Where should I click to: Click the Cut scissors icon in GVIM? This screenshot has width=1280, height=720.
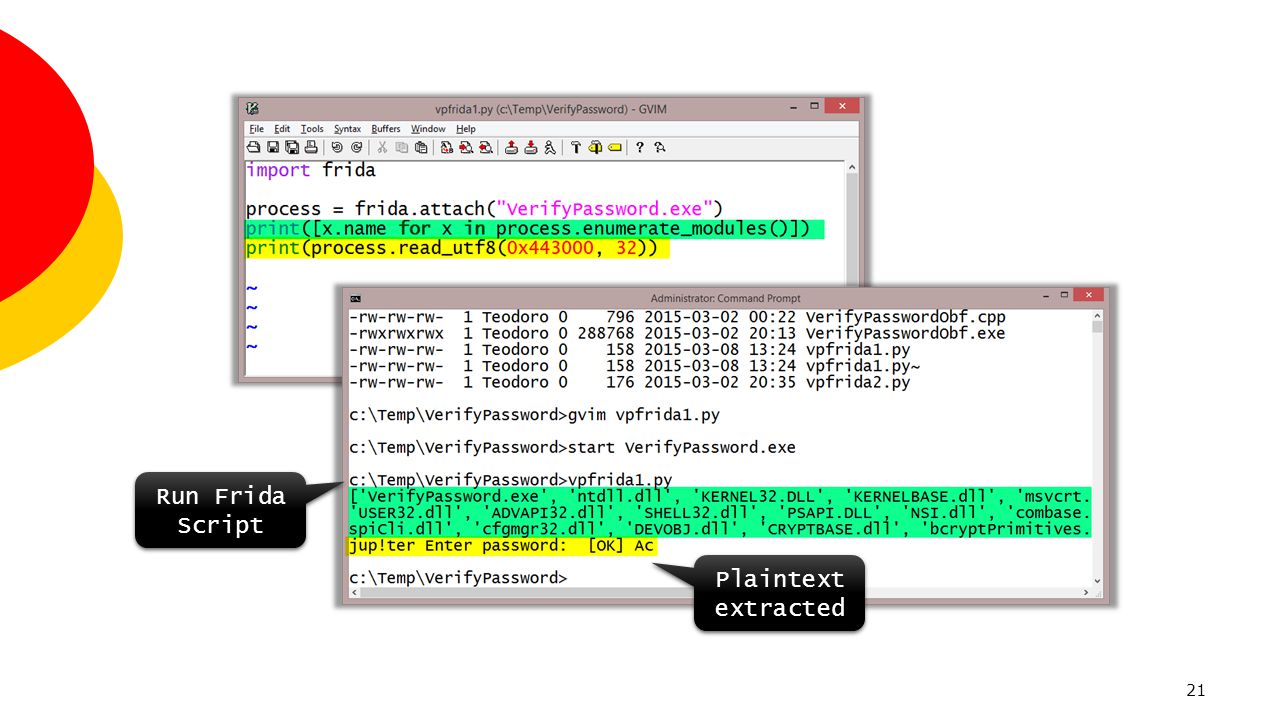coord(382,147)
